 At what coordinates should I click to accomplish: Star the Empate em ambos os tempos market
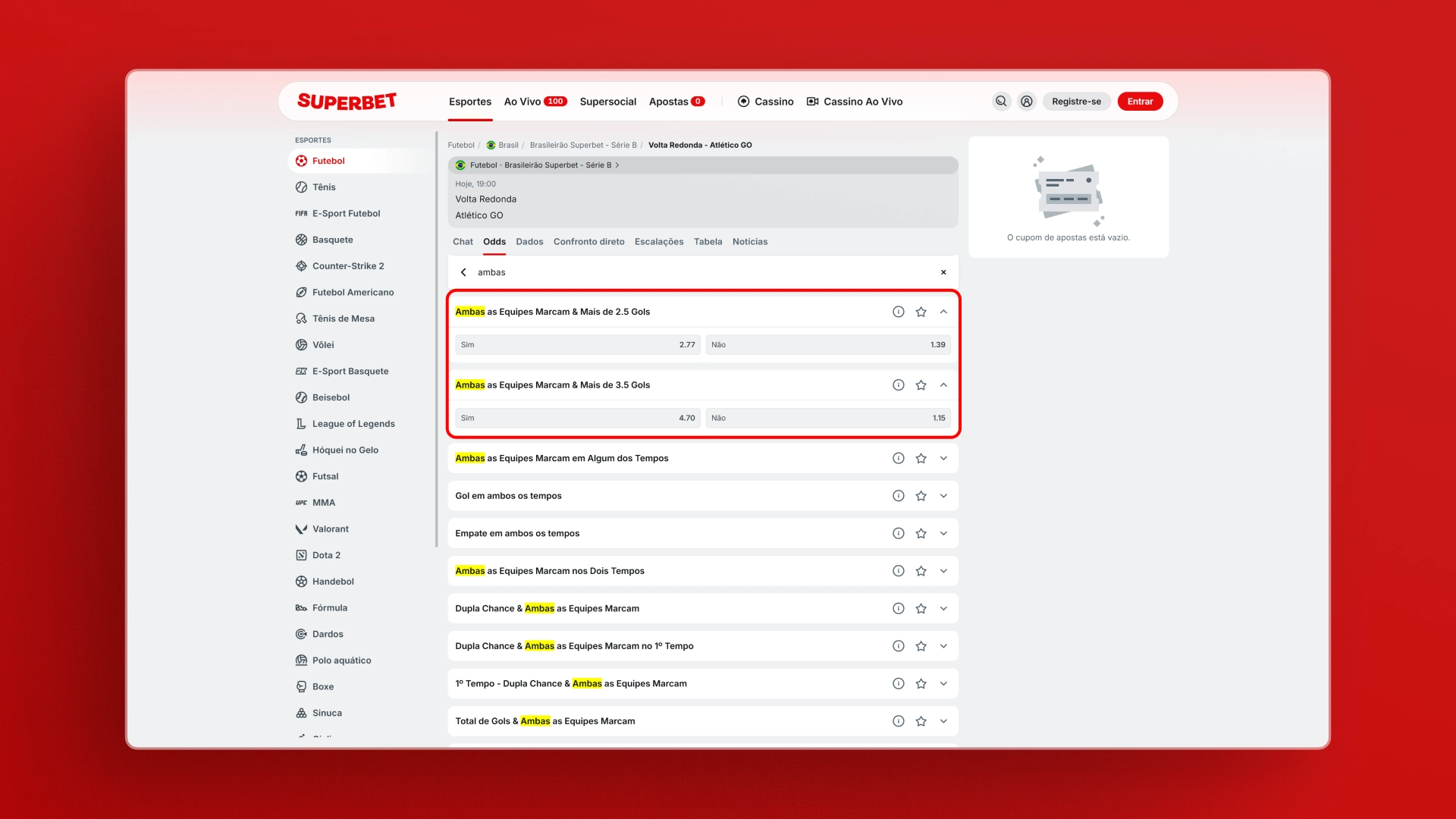(x=921, y=534)
